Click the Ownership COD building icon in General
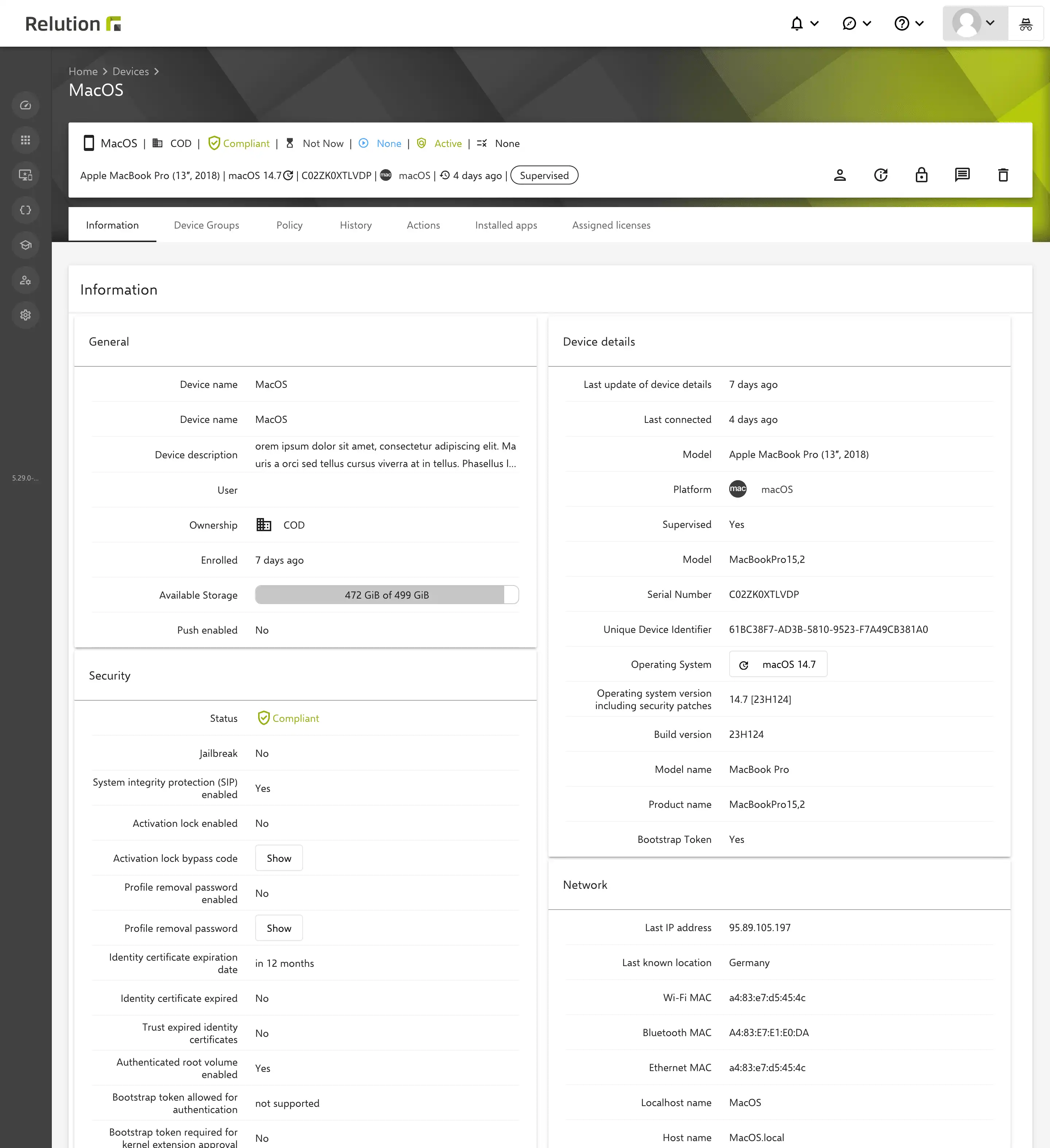 coord(264,525)
